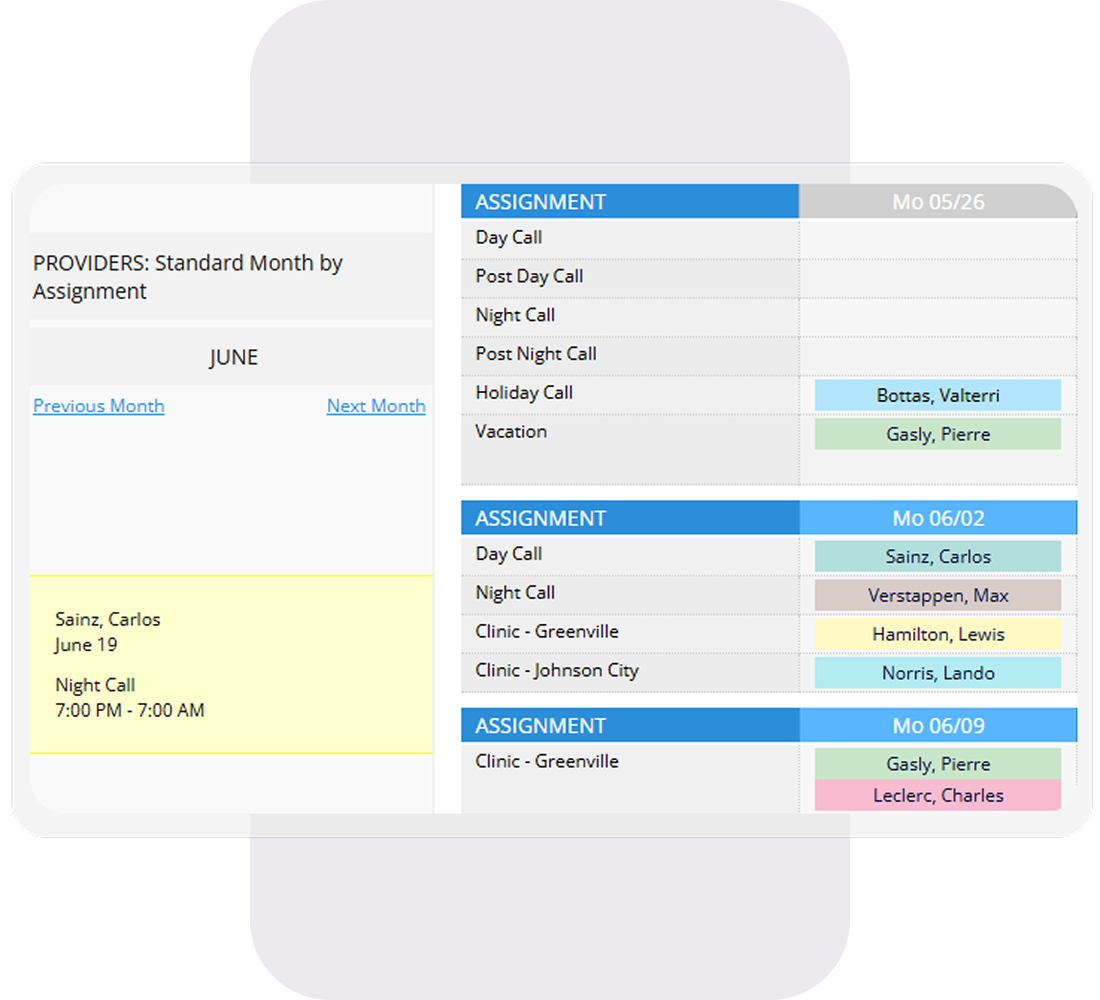This screenshot has width=1100, height=1000.
Task: Click the empty Day Call cell for 05/26
Action: tap(938, 238)
